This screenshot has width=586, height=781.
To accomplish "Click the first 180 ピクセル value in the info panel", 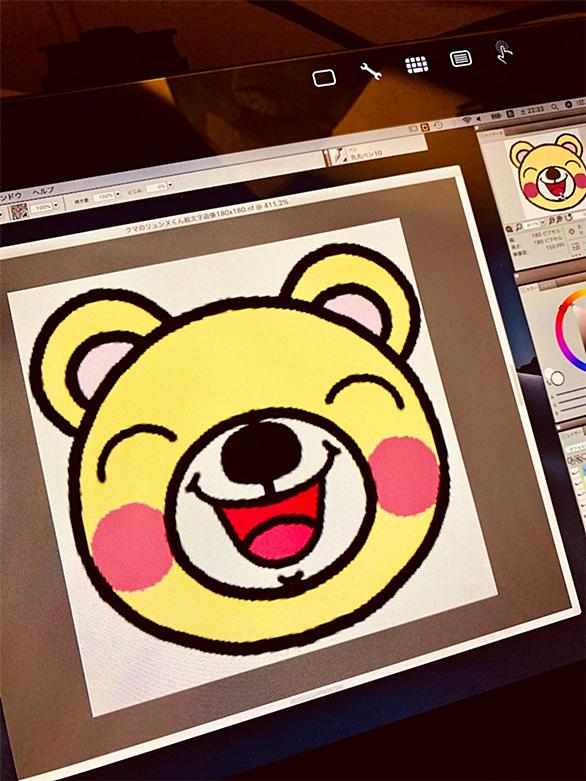I will (546, 233).
